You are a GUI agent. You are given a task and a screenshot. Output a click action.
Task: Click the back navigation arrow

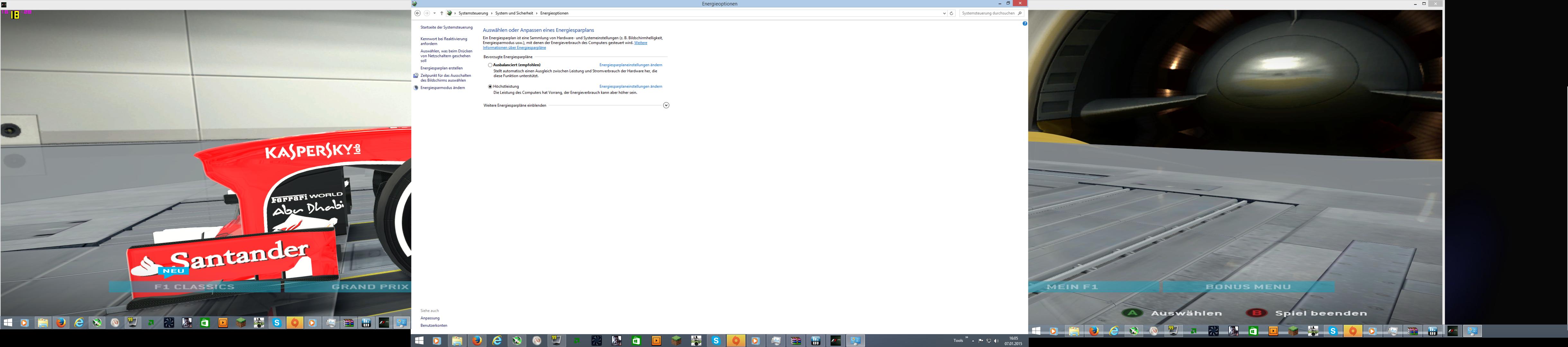tap(417, 13)
